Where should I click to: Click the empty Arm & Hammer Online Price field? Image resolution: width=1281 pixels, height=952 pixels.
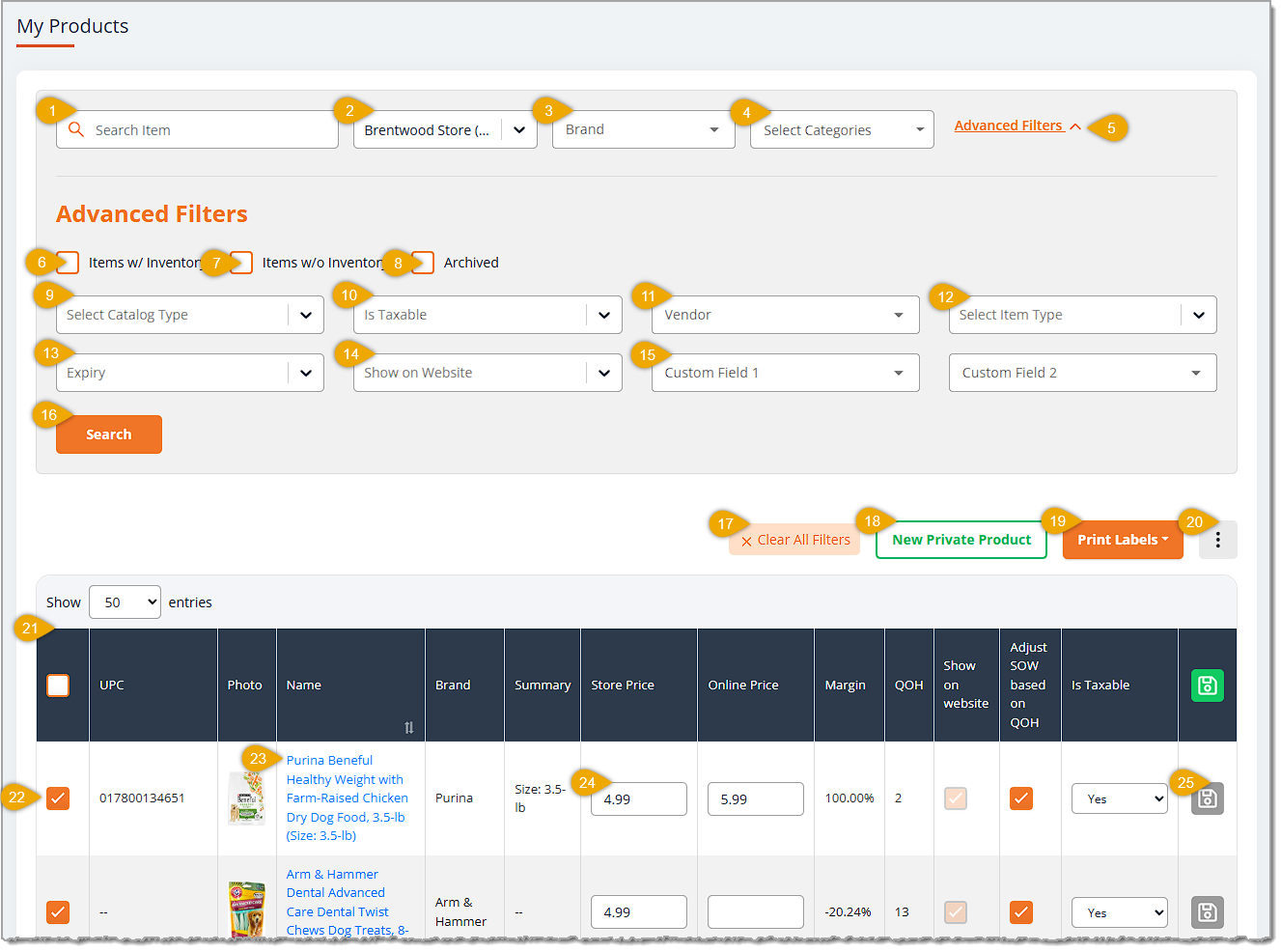pyautogui.click(x=756, y=912)
